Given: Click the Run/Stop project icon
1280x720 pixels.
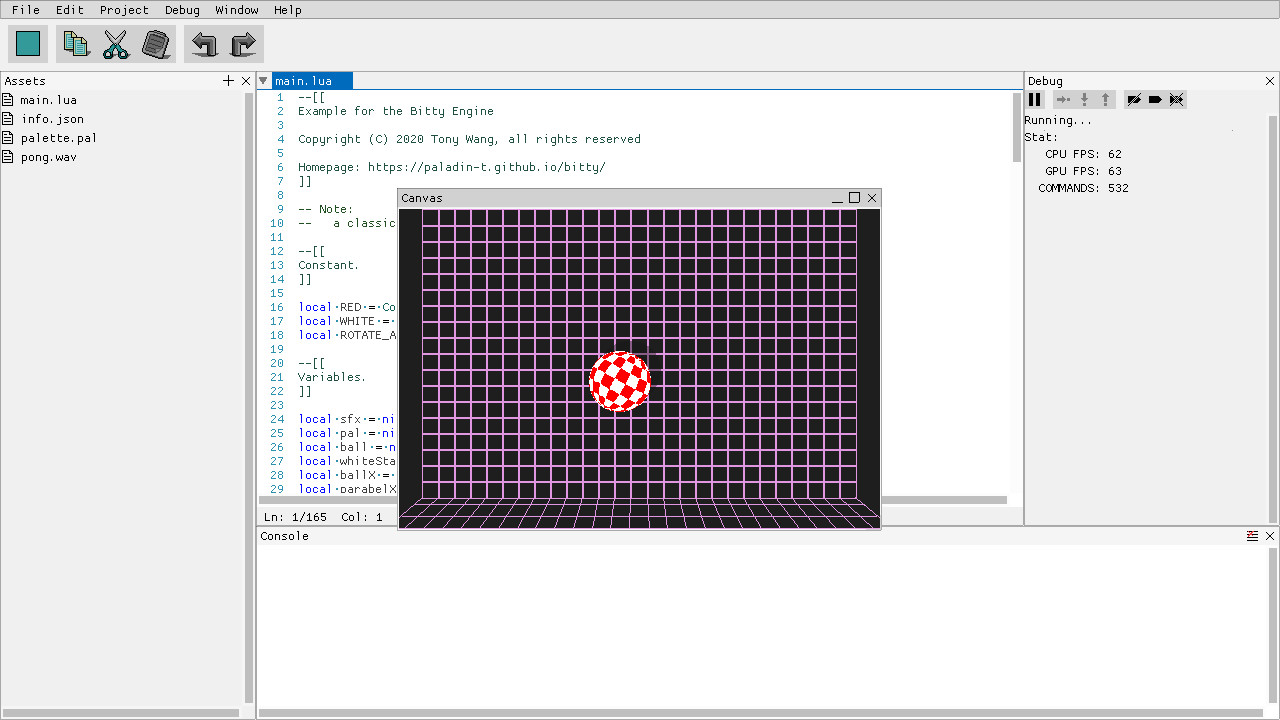Looking at the screenshot, I should [x=27, y=44].
